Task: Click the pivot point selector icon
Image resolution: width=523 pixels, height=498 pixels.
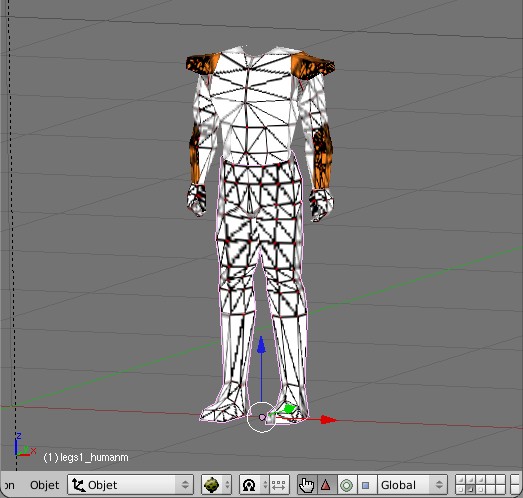Action: pos(253,485)
